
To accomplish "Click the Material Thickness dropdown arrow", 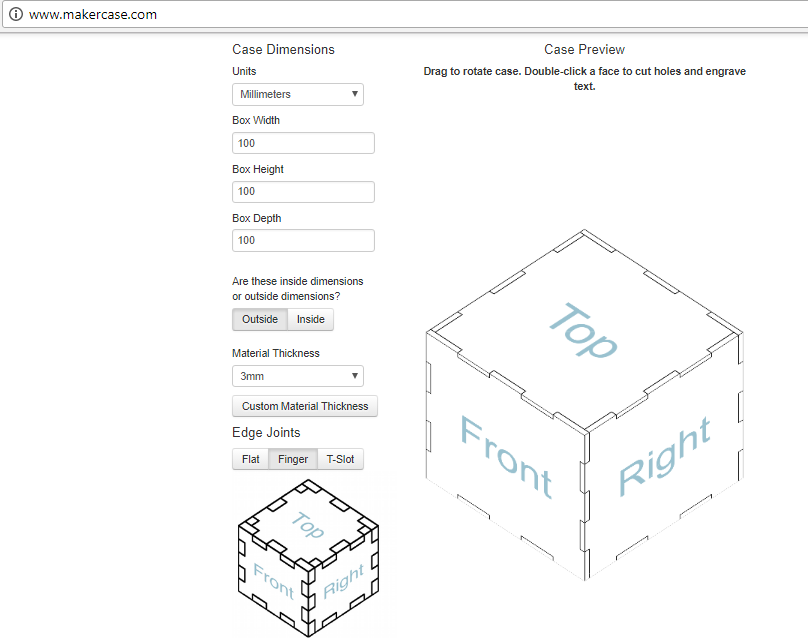I will 355,376.
